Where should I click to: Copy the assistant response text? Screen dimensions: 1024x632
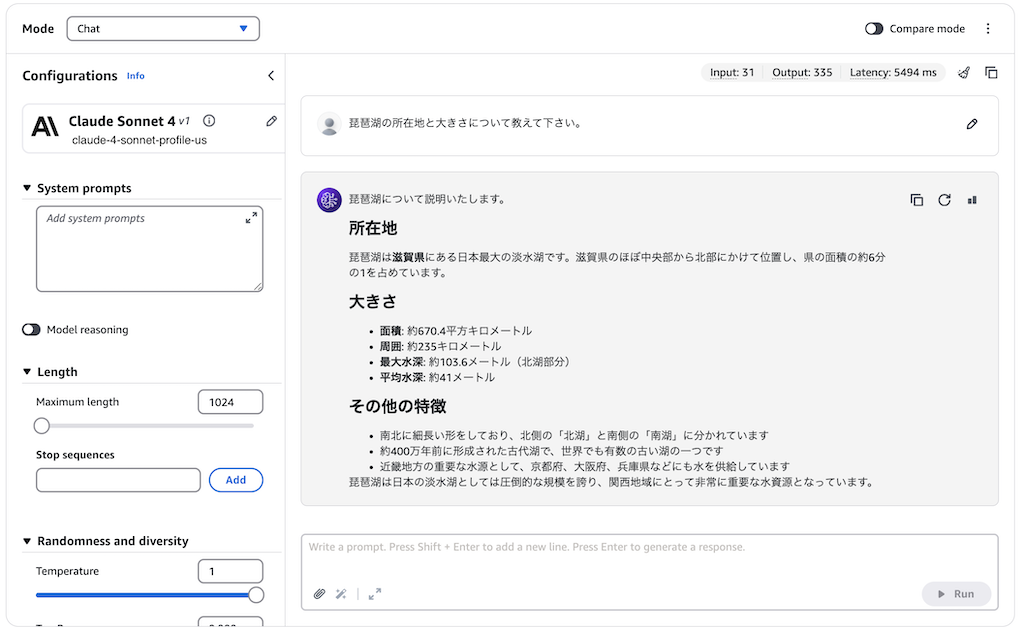916,200
